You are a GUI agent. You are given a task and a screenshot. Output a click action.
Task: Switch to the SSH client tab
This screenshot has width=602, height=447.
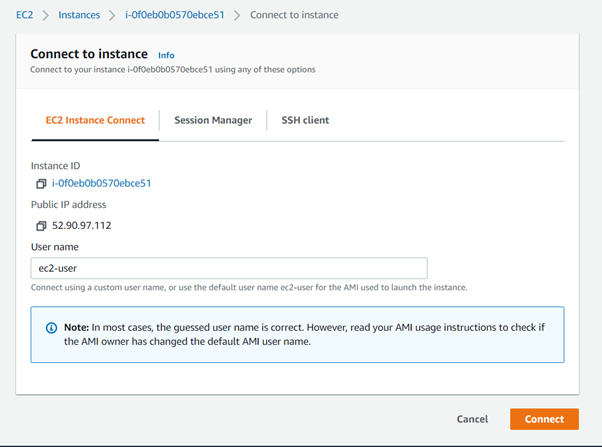coord(305,120)
